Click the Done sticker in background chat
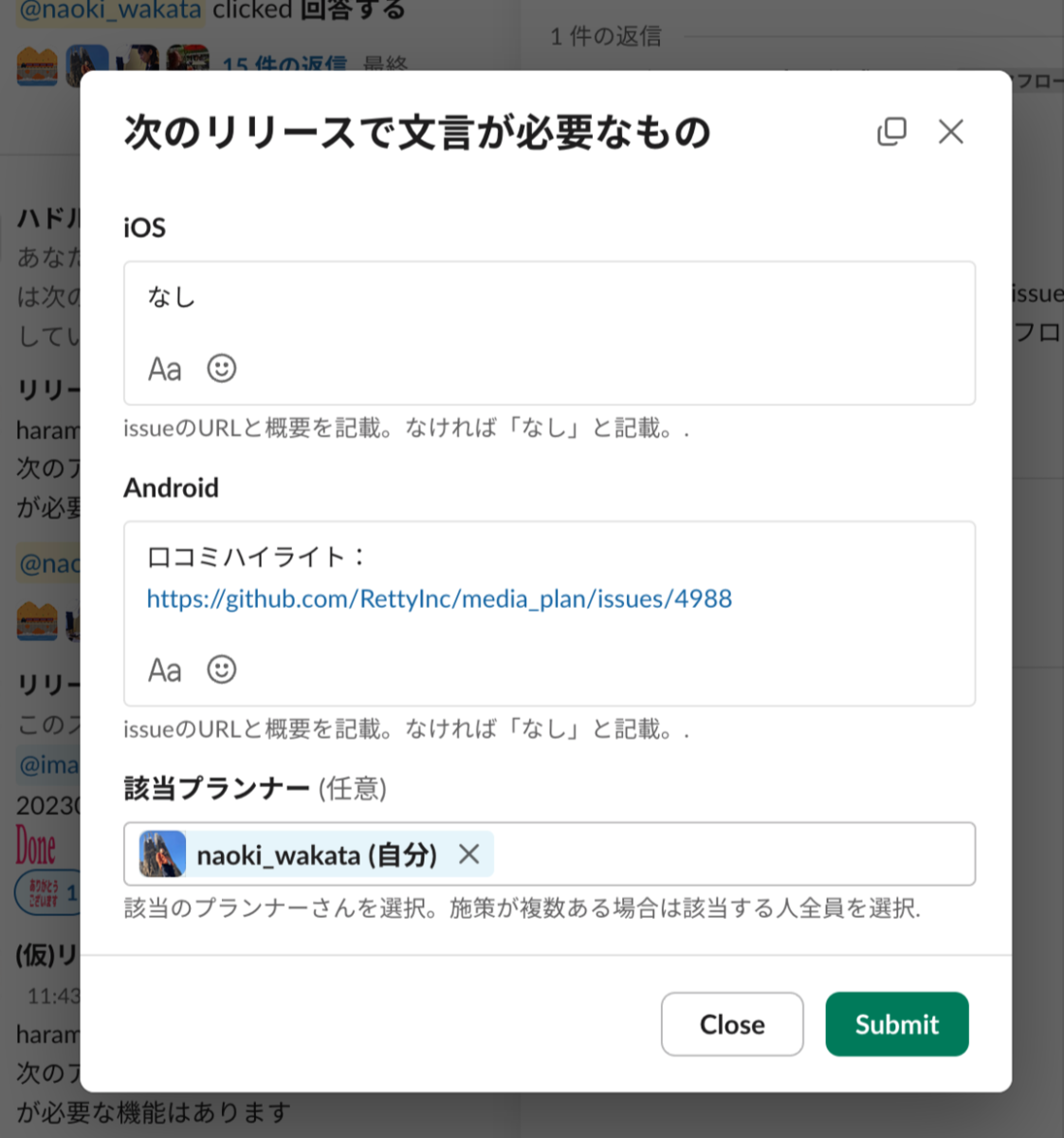 (x=35, y=847)
